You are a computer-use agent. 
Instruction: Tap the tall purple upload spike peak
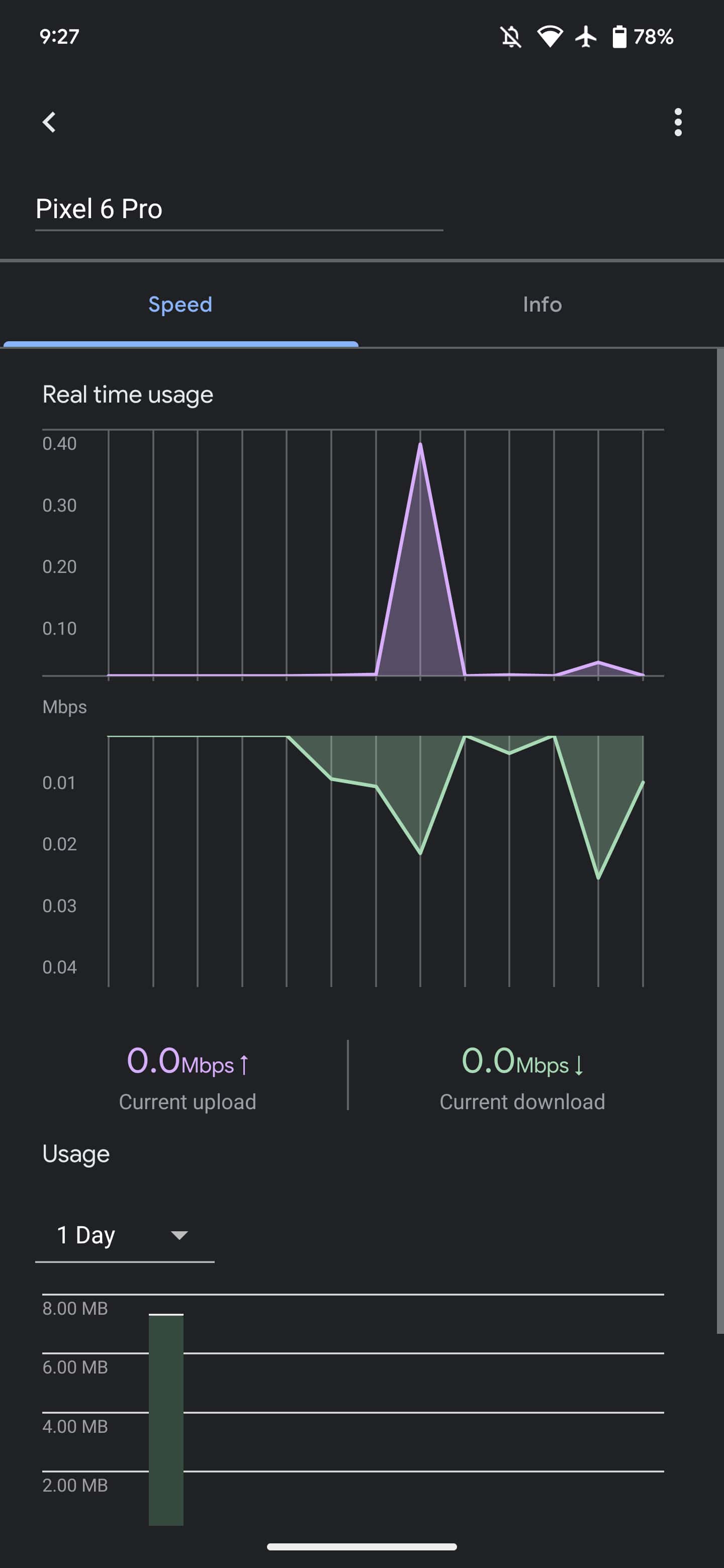(x=420, y=446)
